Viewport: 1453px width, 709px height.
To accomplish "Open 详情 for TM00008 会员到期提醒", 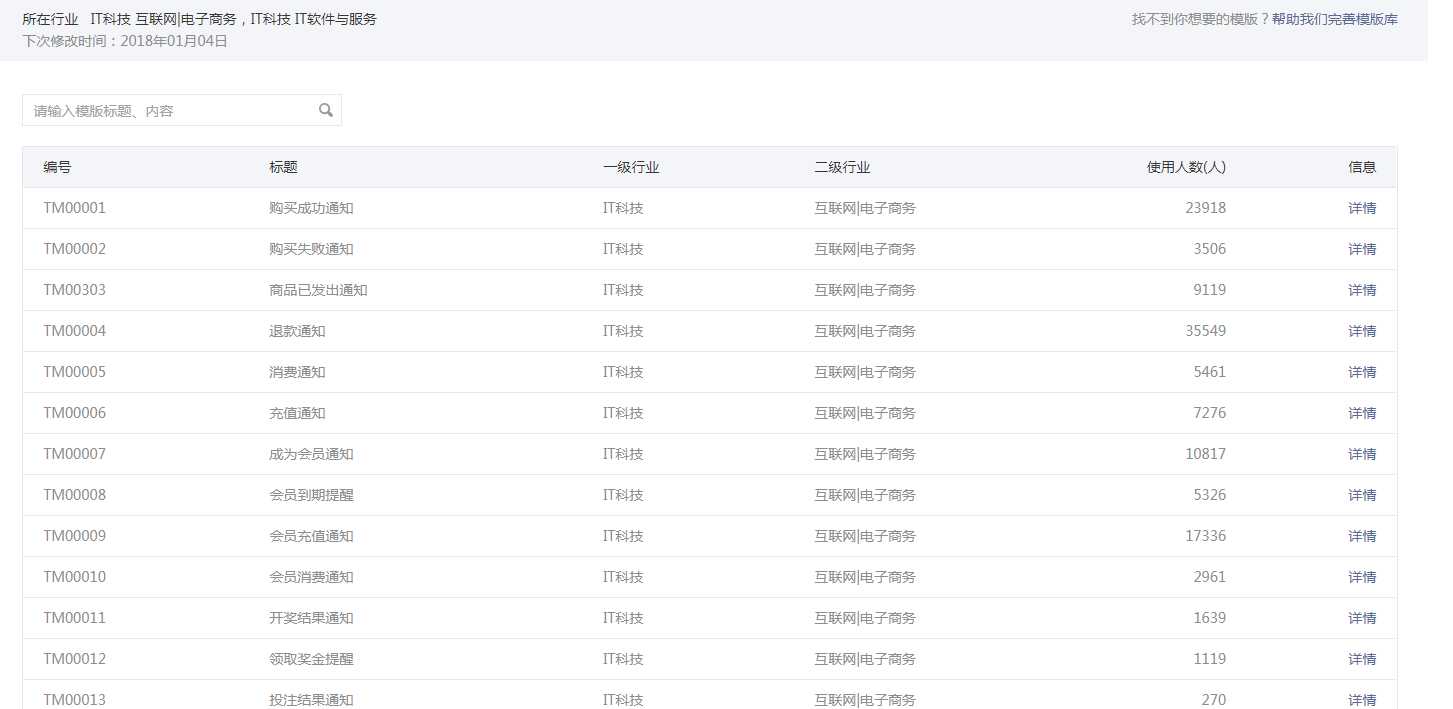I will click(1362, 495).
